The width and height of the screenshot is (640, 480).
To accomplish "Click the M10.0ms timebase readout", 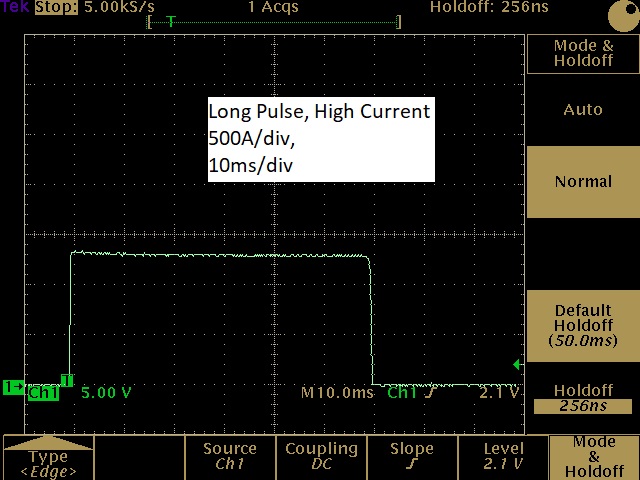I will point(337,393).
